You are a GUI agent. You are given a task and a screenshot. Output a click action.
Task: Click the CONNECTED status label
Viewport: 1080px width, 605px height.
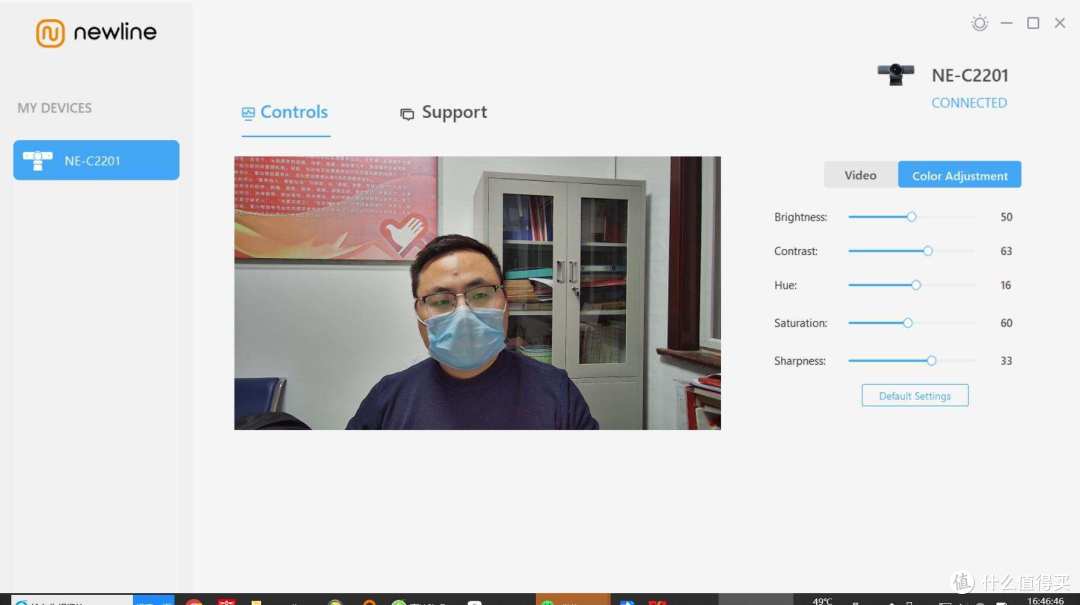pyautogui.click(x=968, y=102)
